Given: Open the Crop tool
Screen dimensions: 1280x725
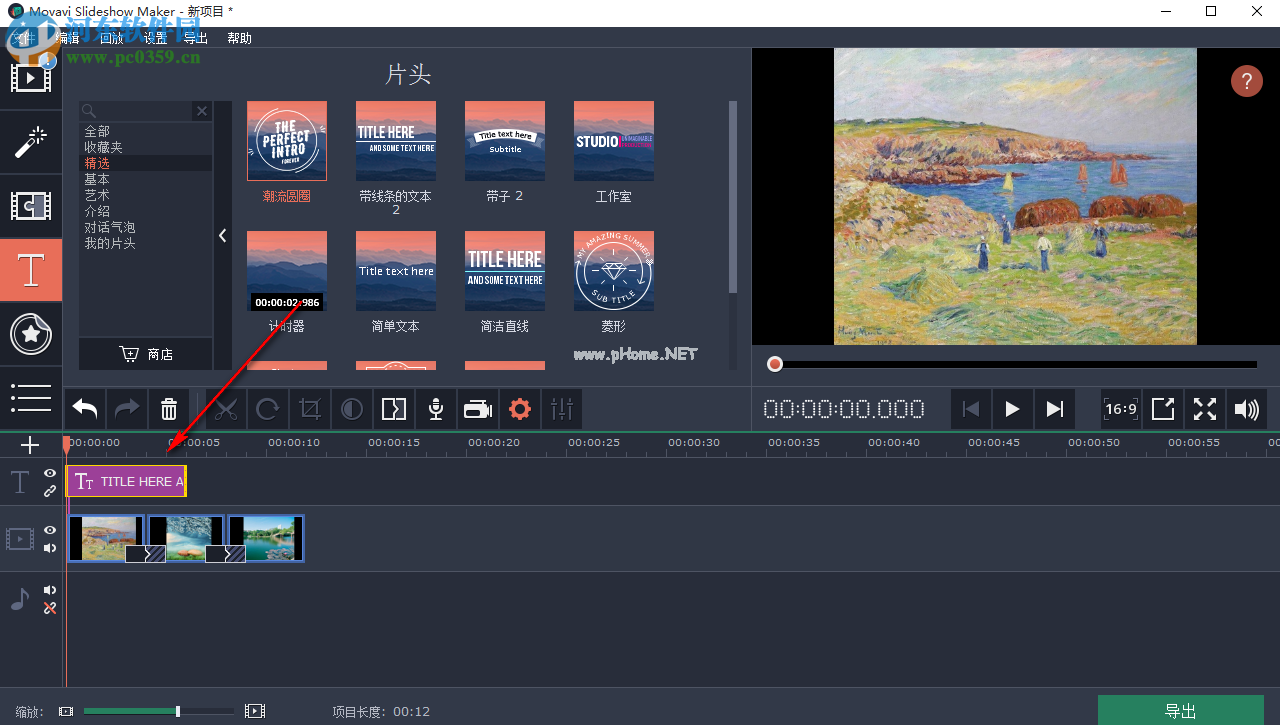Looking at the screenshot, I should click(x=310, y=409).
